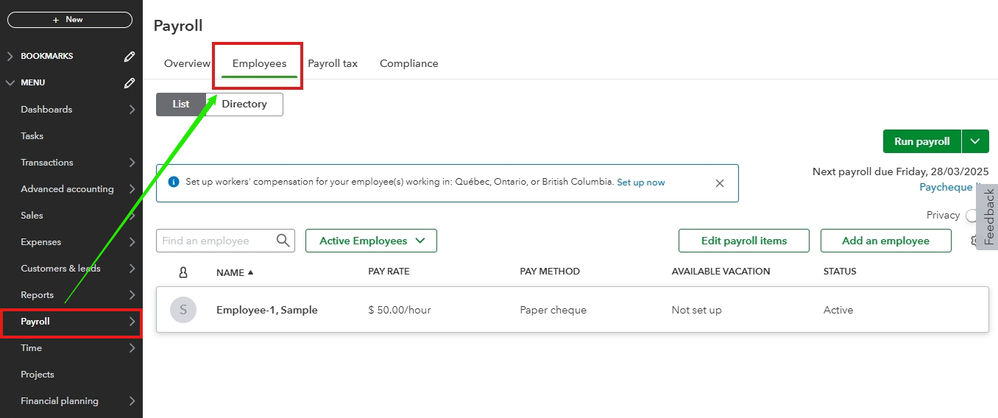998x418 pixels.
Task: Click the pencil icon beside MENU
Action: (129, 83)
